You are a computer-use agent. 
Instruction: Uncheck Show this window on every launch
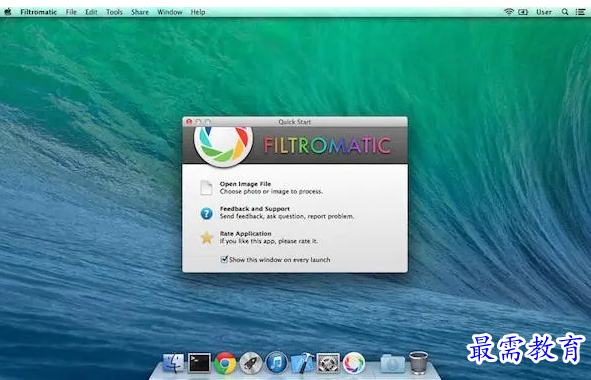click(x=224, y=259)
